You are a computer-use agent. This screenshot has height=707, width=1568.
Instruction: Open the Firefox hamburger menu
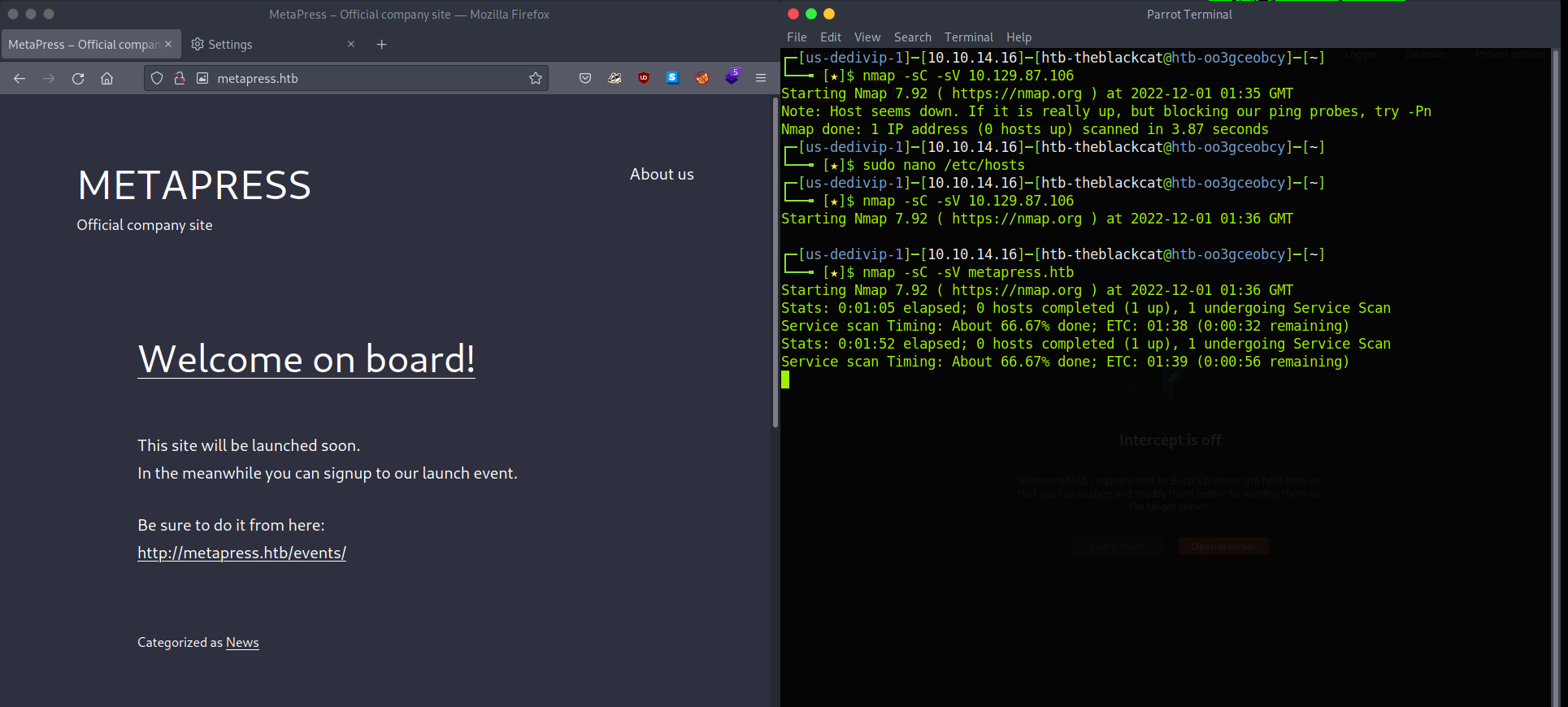tap(761, 78)
